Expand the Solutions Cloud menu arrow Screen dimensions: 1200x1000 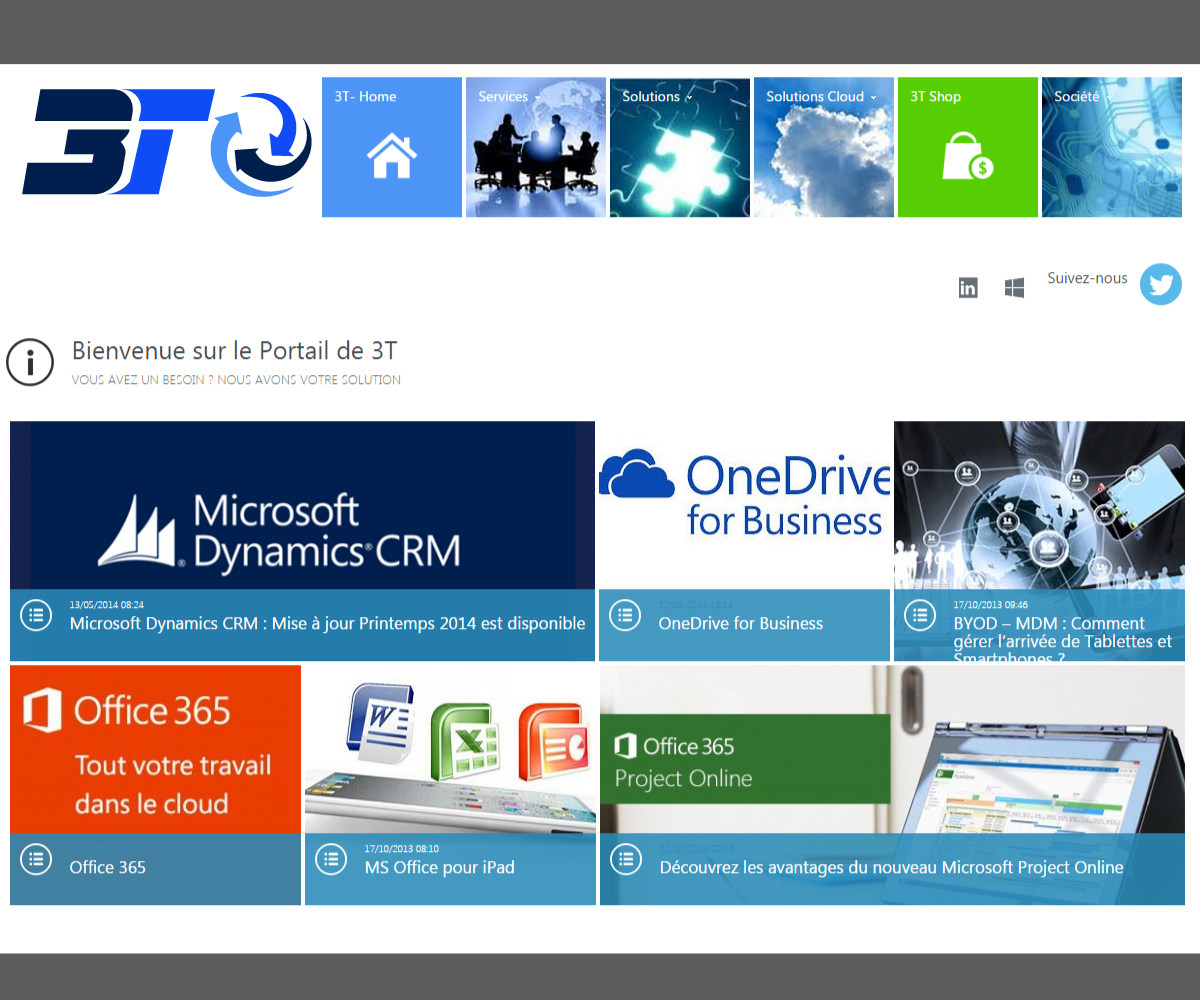click(x=873, y=98)
